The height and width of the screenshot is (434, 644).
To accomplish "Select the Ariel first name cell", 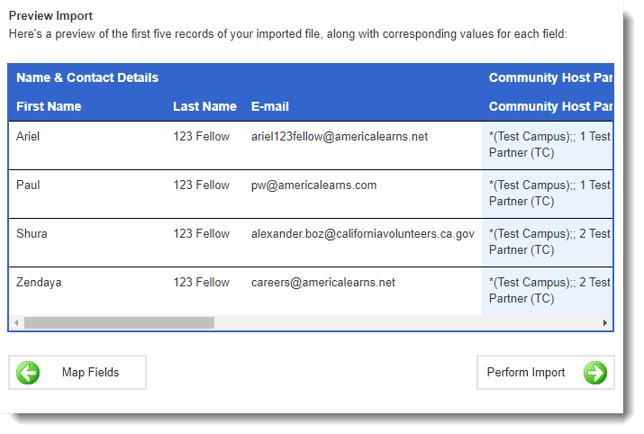I will (x=30, y=137).
